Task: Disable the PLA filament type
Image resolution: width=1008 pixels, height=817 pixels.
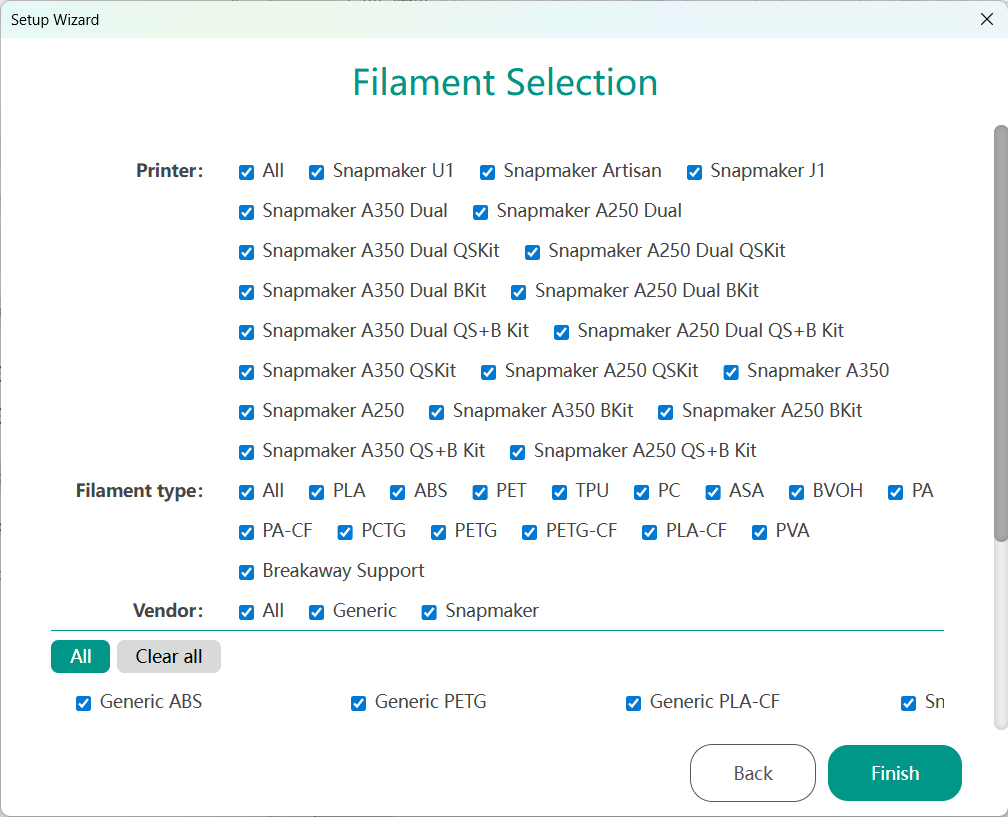Action: point(317,492)
